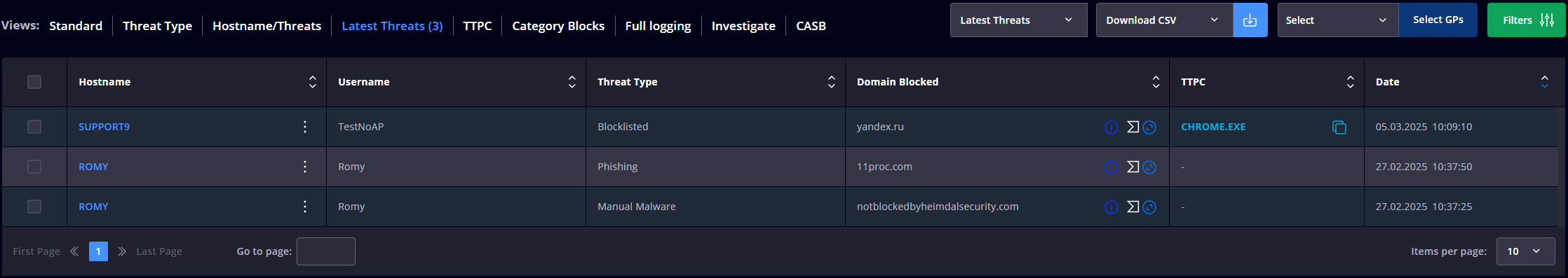Expand the Latest Threats dropdown
The height and width of the screenshot is (278, 1568).
pos(1018,20)
